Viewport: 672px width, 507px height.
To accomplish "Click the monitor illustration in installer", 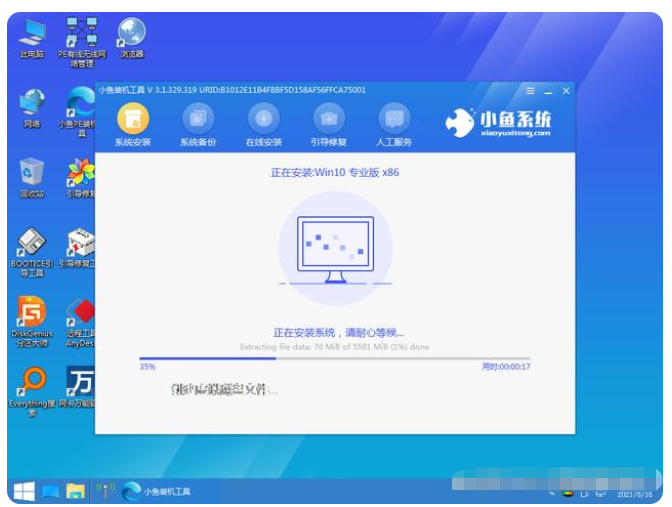I will point(334,247).
